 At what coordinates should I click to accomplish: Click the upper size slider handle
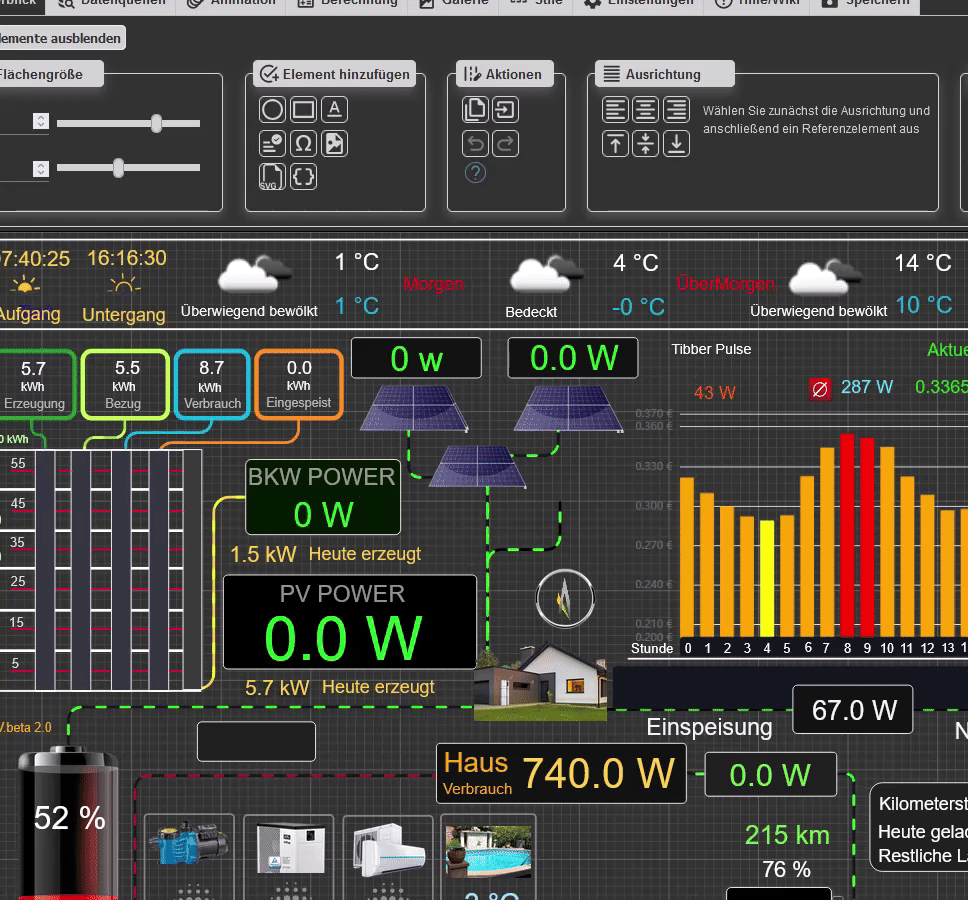[156, 123]
